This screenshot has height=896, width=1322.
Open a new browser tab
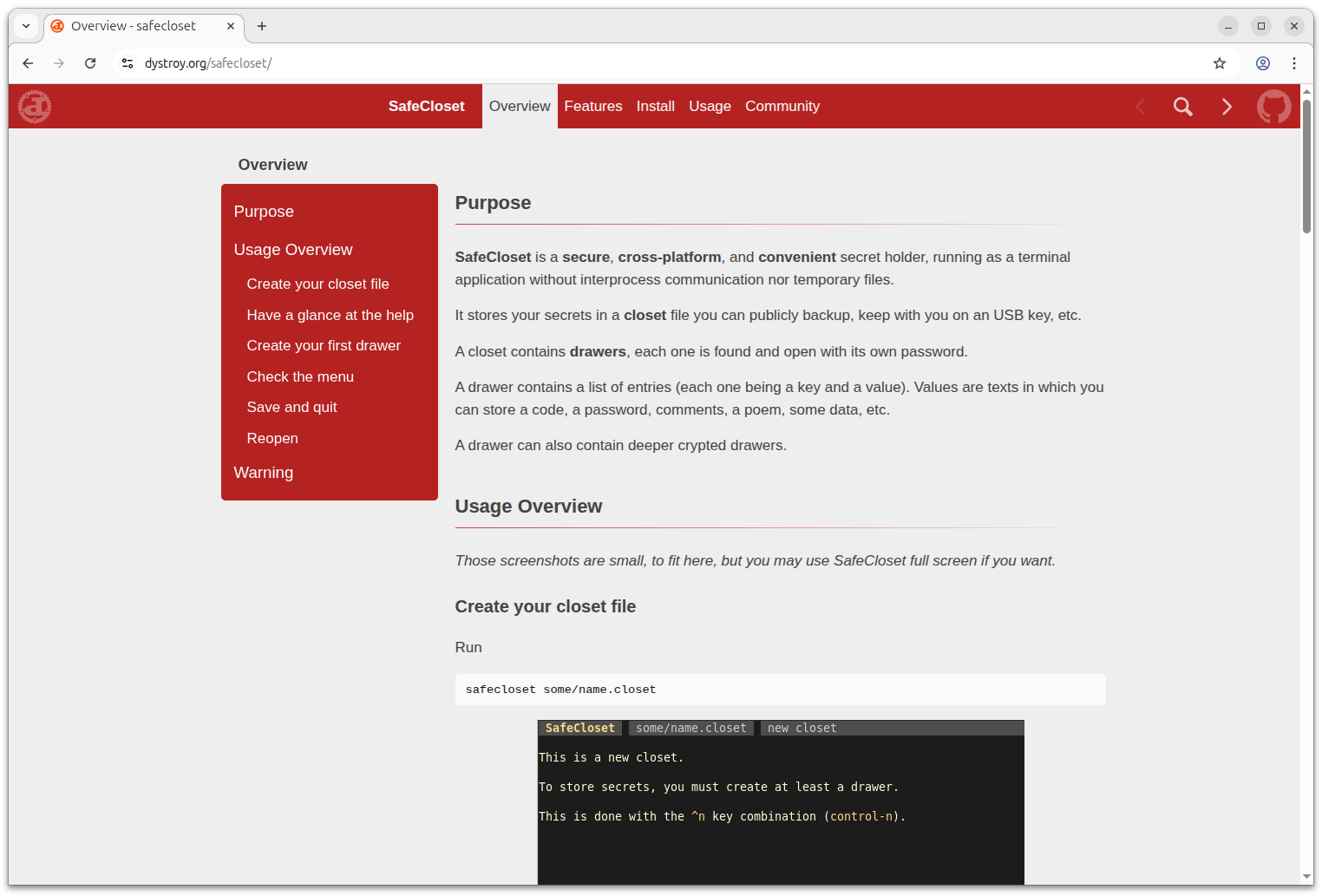point(262,26)
